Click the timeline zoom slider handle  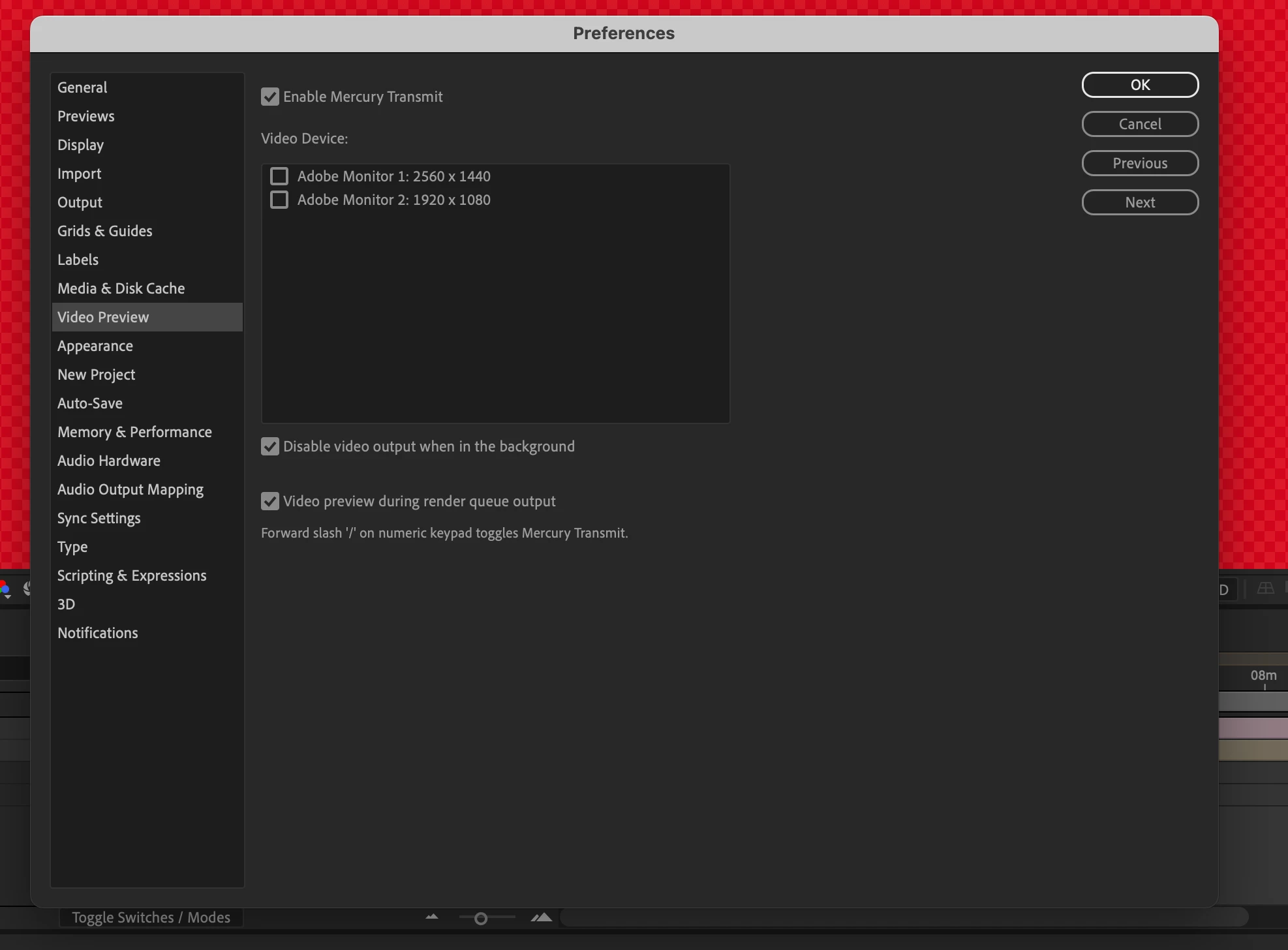(x=481, y=919)
